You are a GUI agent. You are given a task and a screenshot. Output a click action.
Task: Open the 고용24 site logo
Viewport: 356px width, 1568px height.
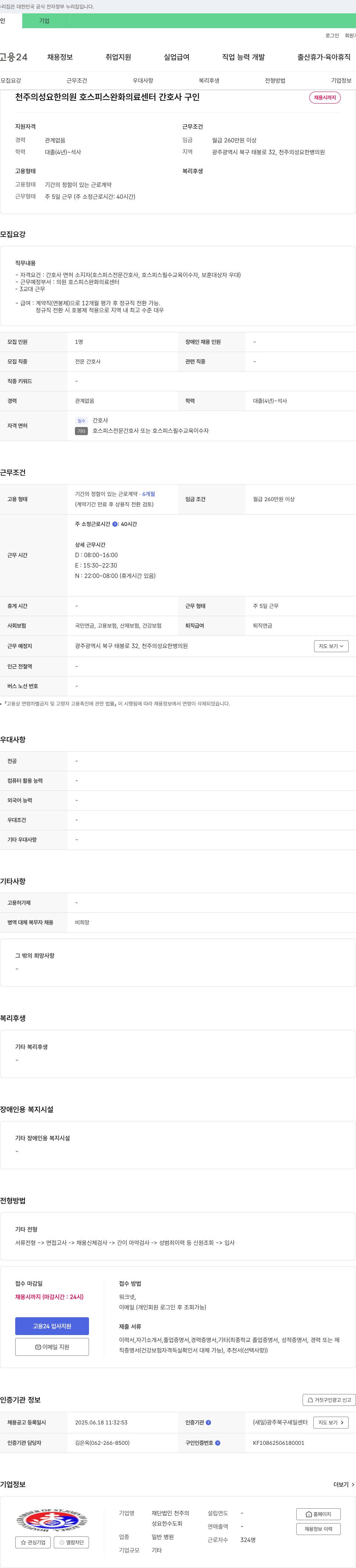coord(13,57)
